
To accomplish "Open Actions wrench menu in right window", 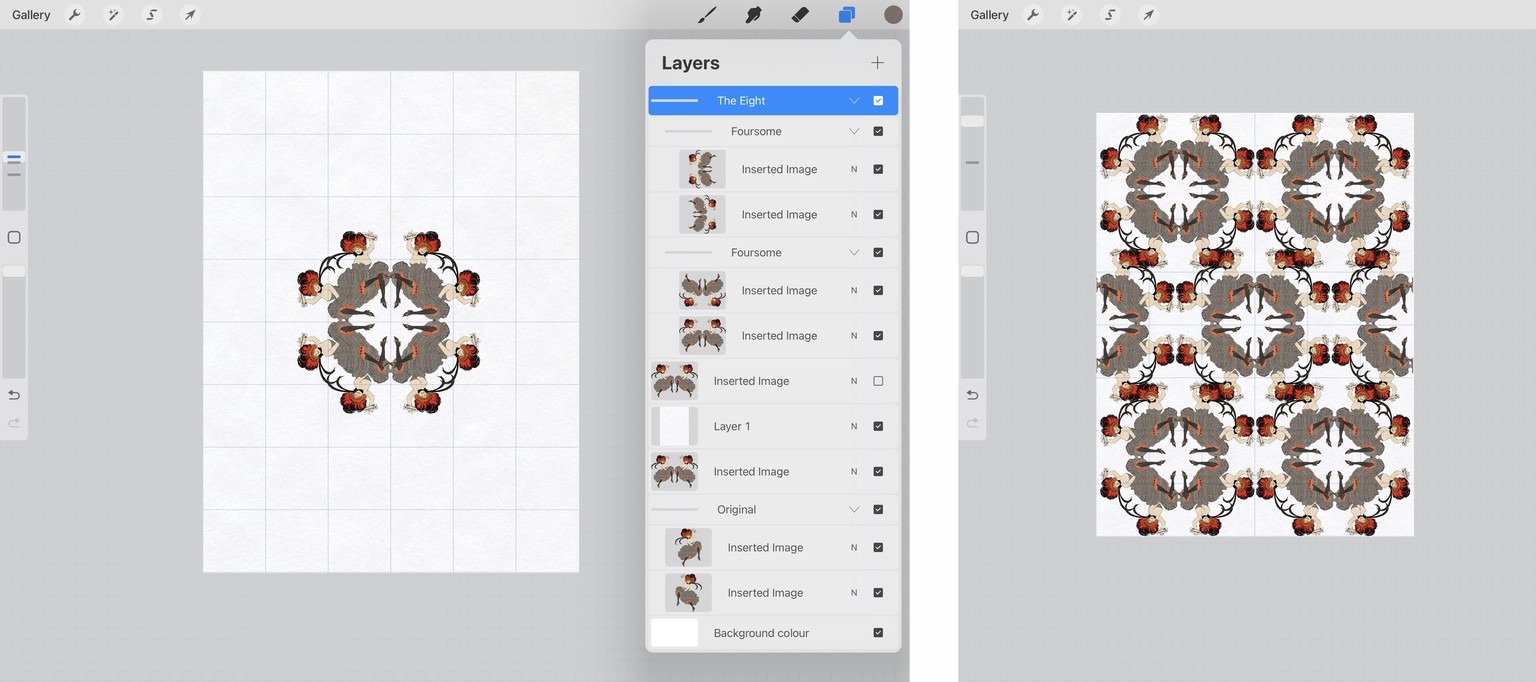I will point(1033,15).
